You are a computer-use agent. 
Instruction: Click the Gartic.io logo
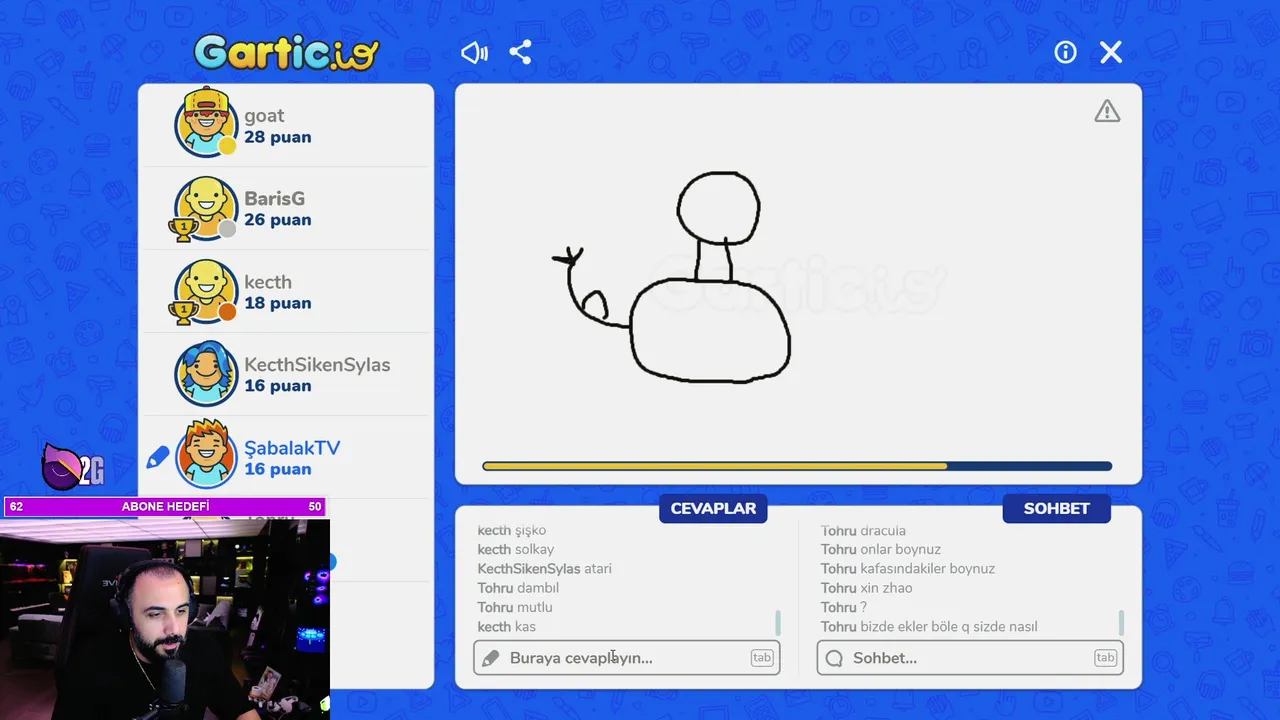click(286, 53)
